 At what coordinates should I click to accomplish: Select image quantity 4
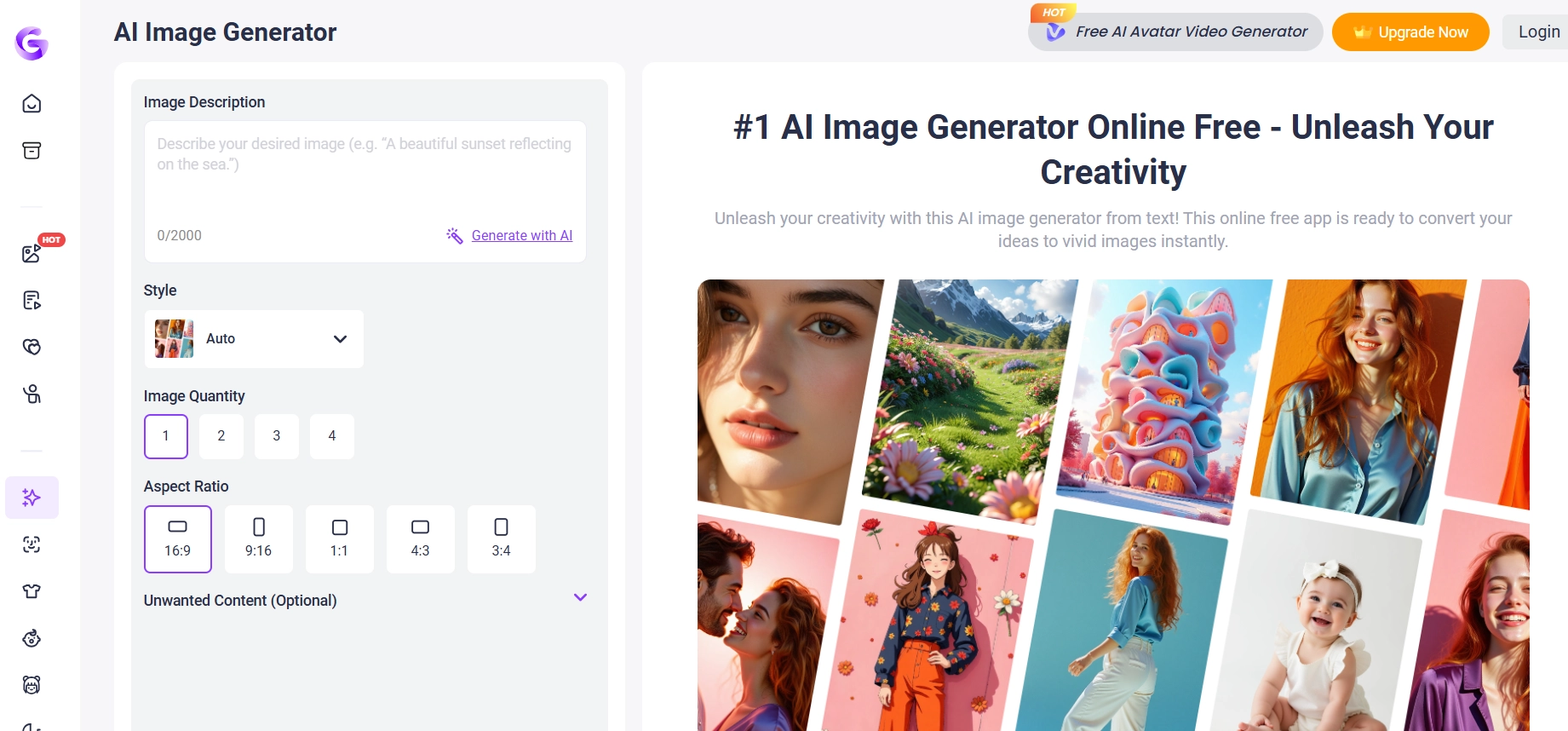[332, 436]
